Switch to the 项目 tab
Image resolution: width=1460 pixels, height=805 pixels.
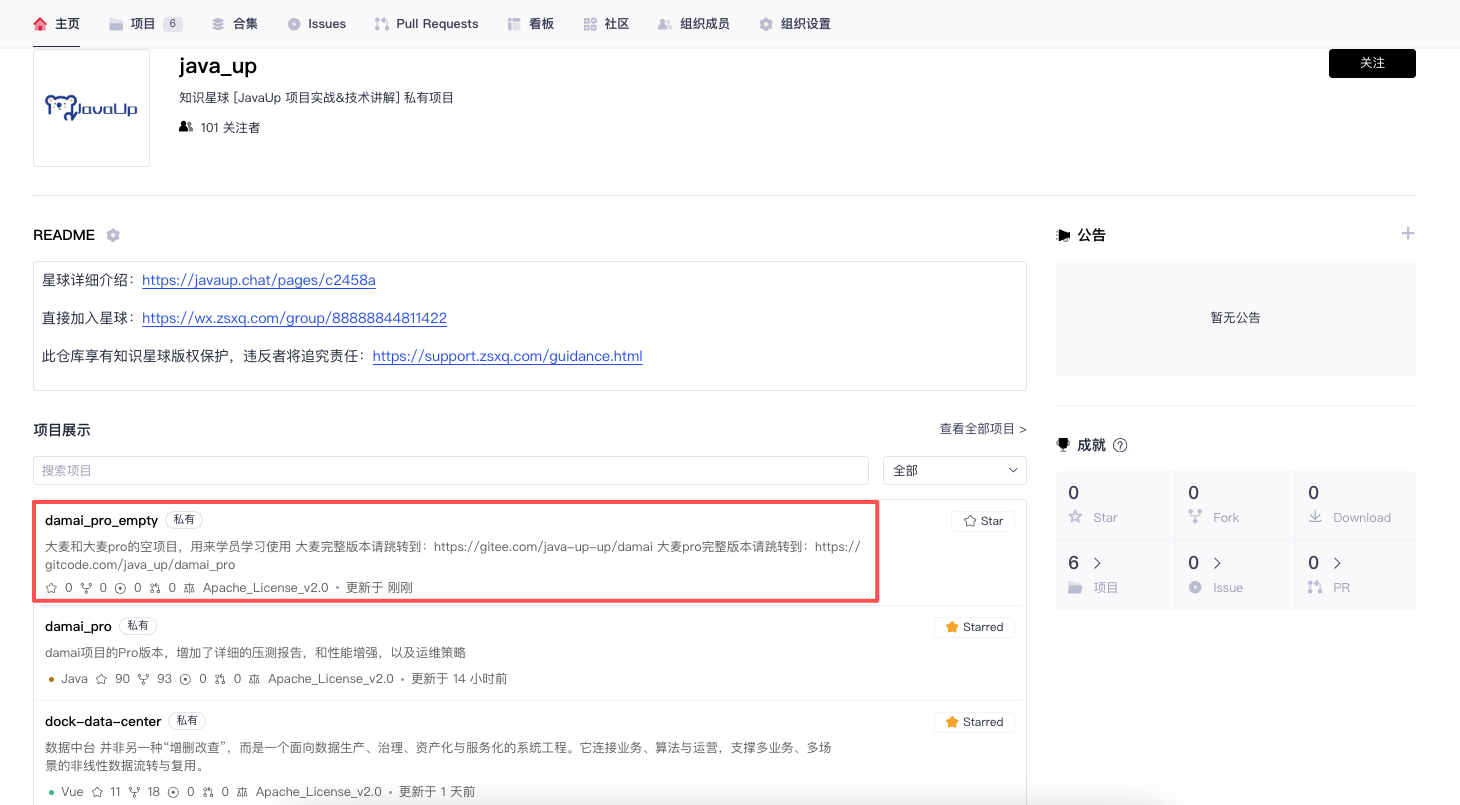(145, 24)
